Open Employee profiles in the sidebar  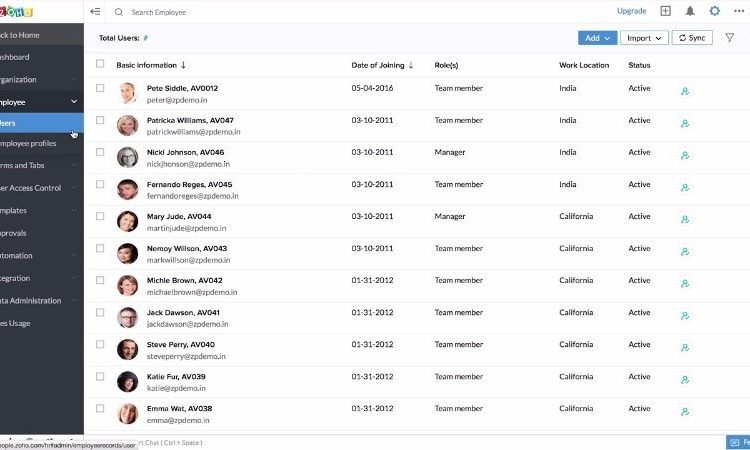[x=30, y=144]
